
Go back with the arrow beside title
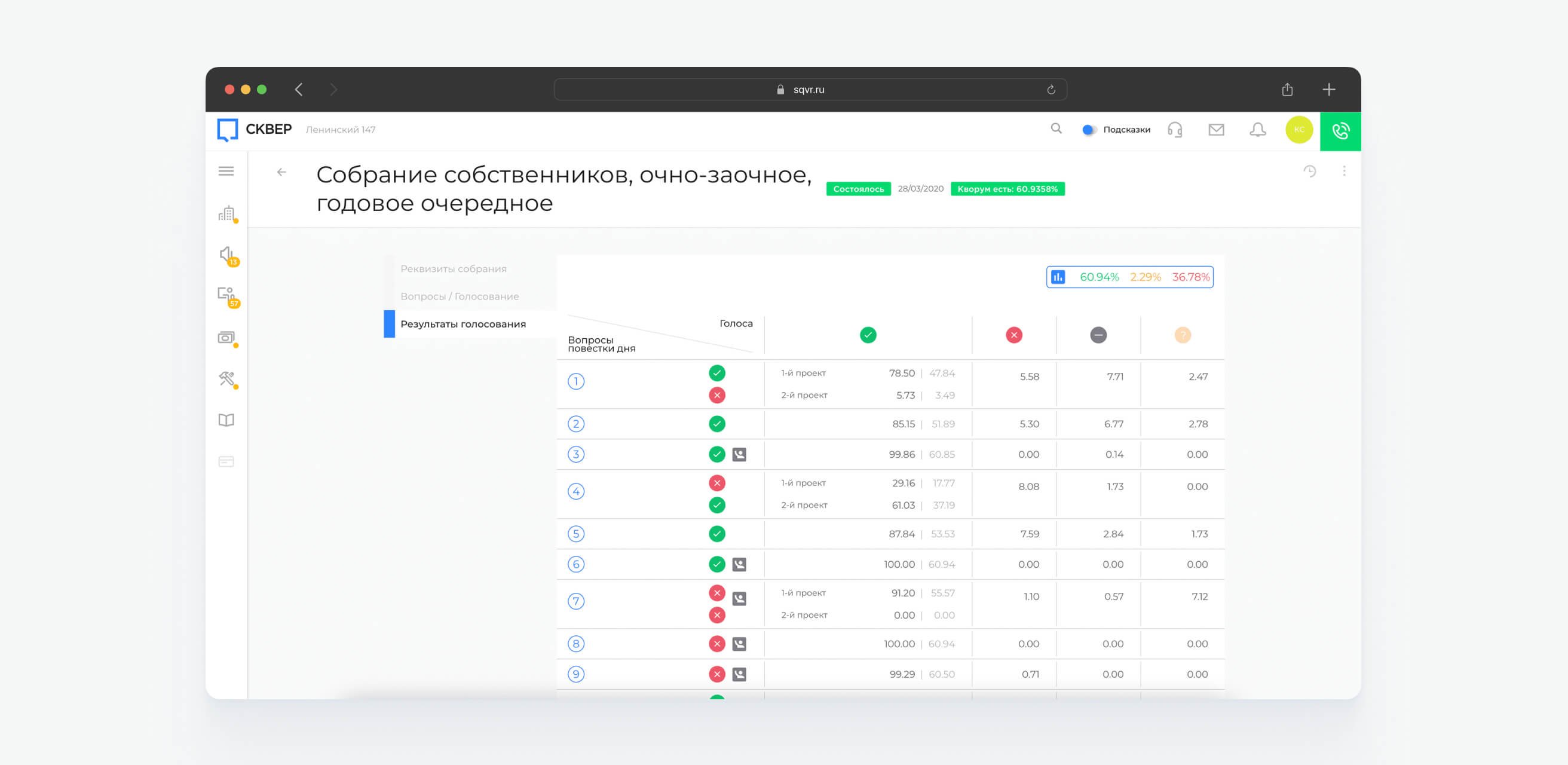pyautogui.click(x=281, y=172)
